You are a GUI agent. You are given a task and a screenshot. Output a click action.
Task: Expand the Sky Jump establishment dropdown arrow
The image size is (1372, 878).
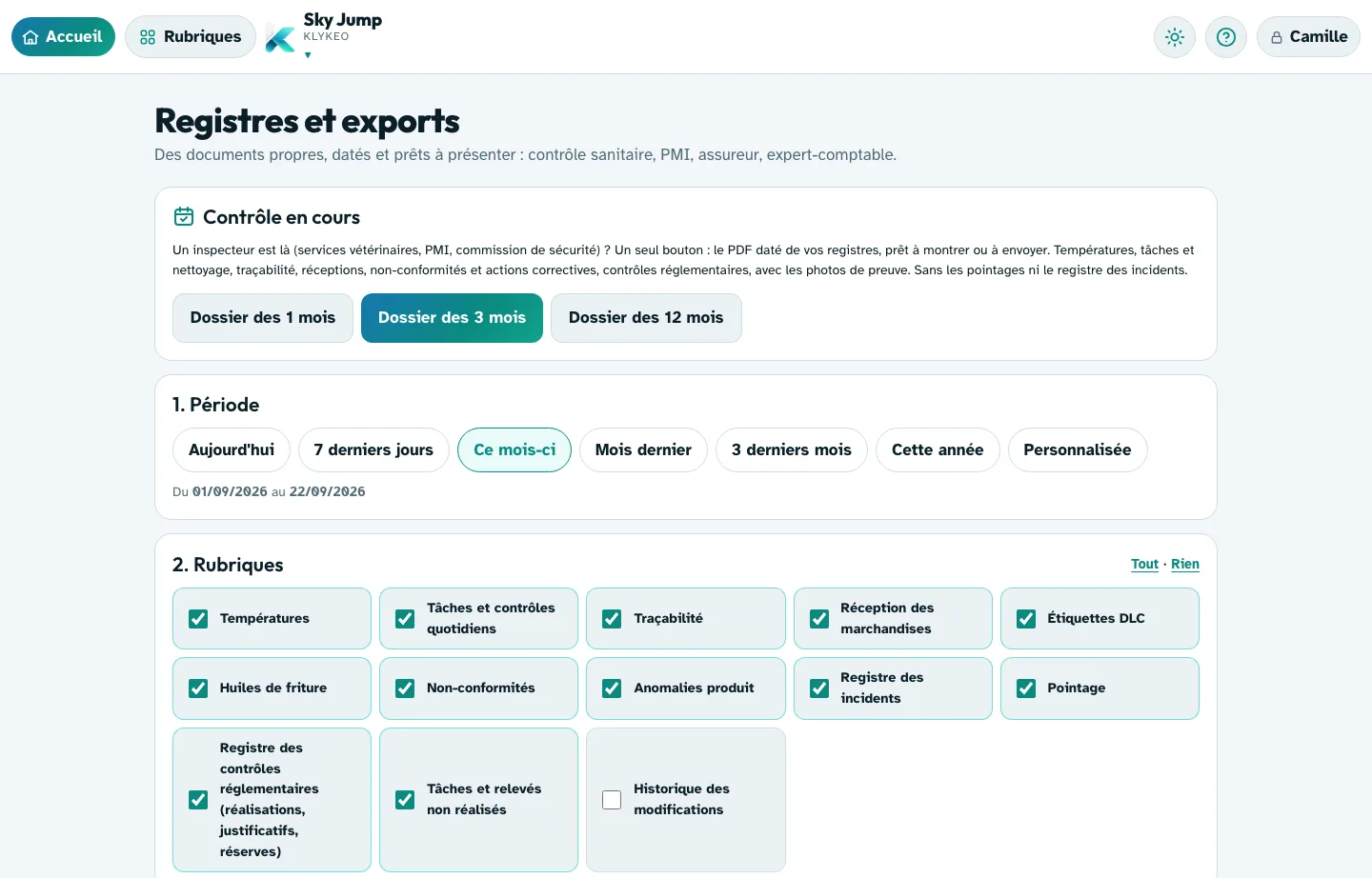[x=308, y=55]
